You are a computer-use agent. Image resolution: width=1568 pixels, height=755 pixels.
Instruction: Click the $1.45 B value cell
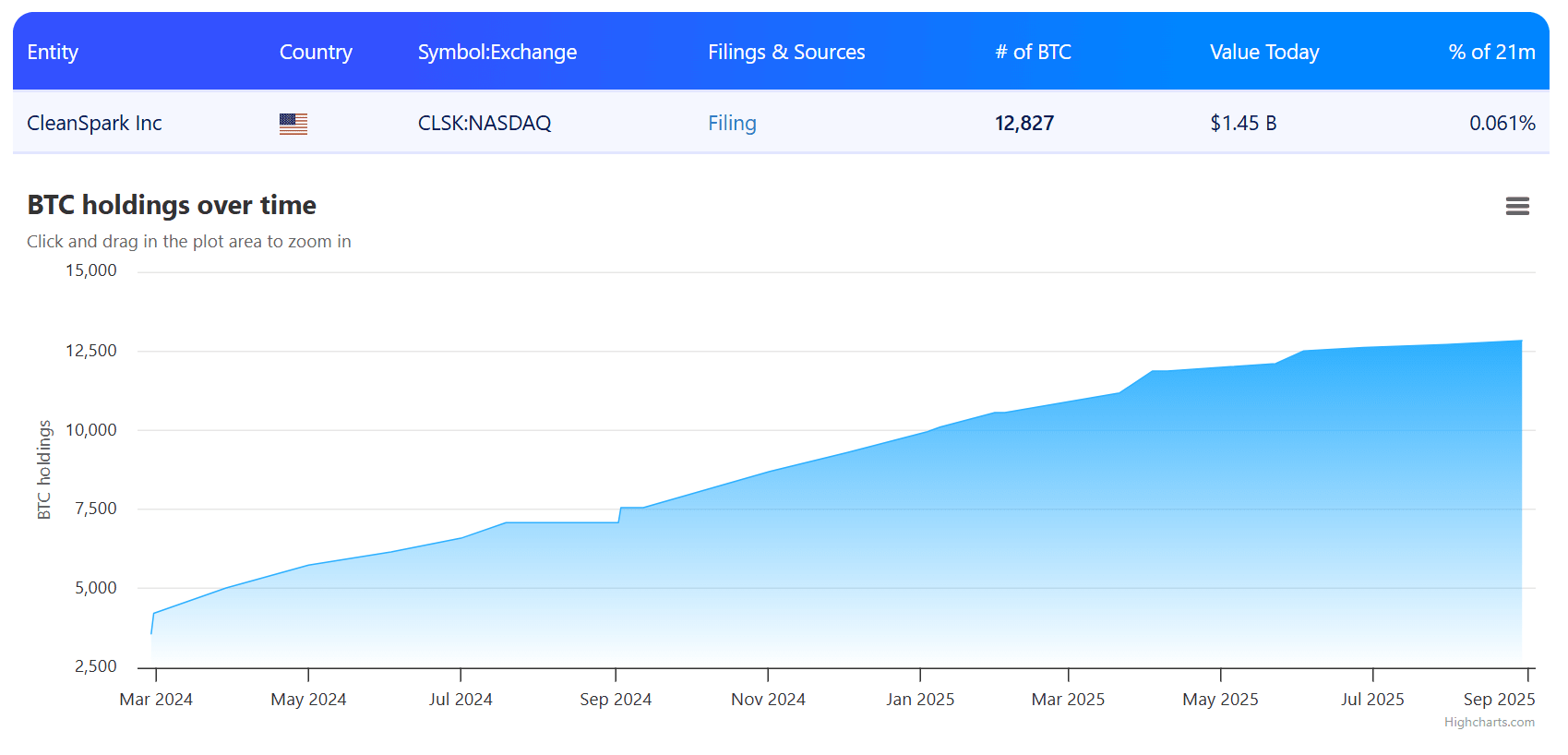(x=1243, y=124)
